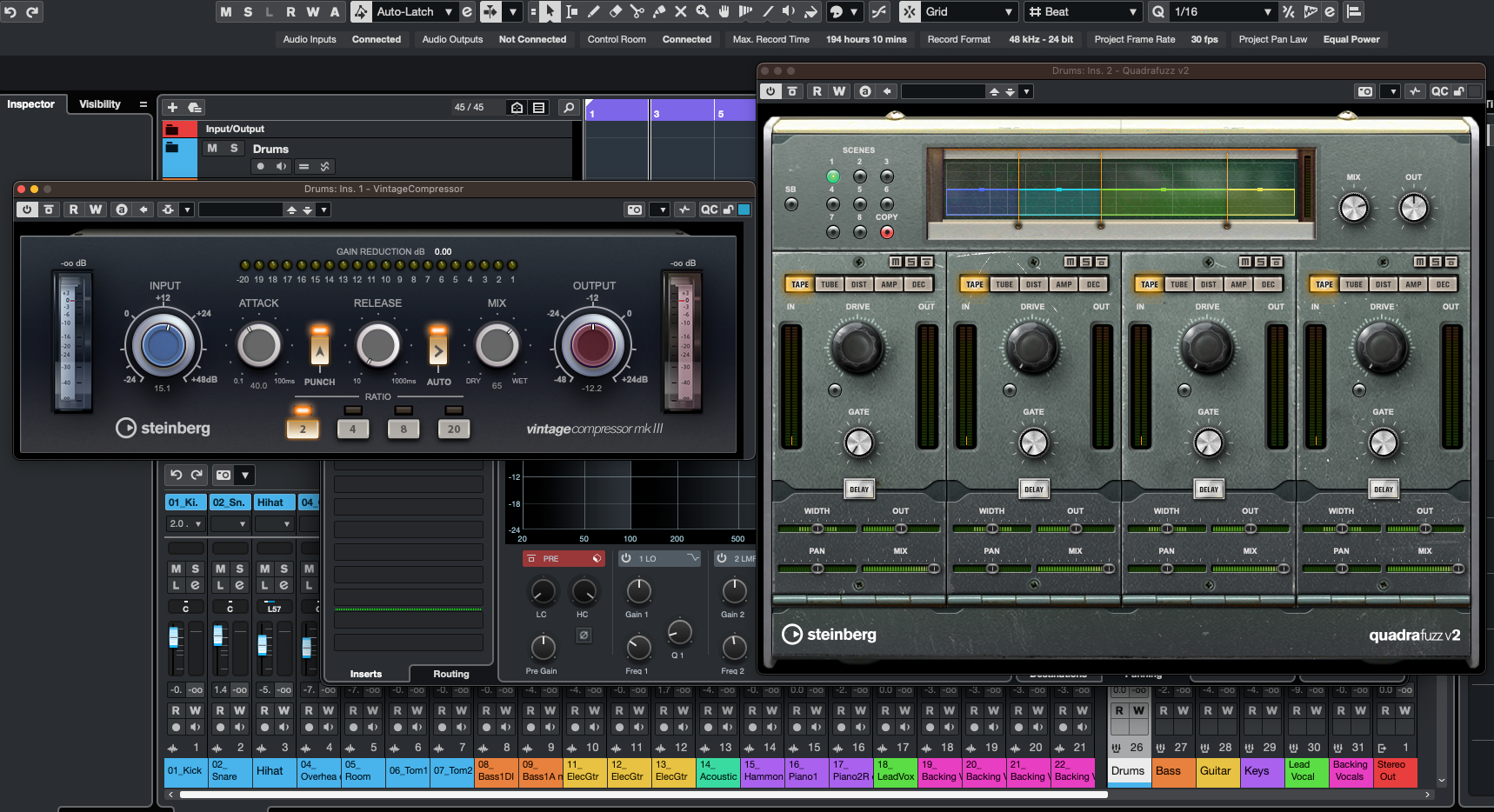The image size is (1494, 812).
Task: Click the 01_Kick channel fader
Action: [x=174, y=638]
